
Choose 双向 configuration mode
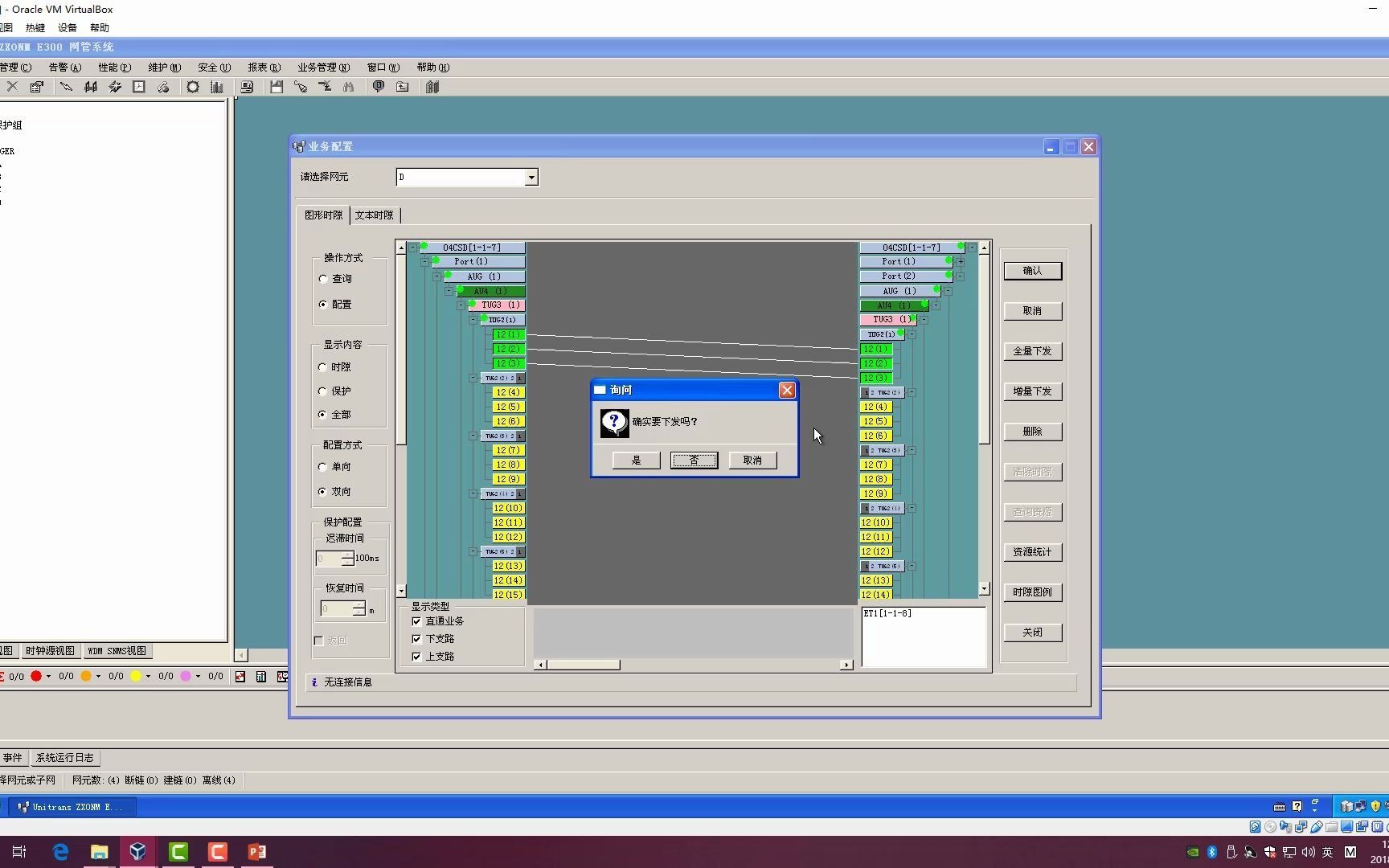point(323,492)
